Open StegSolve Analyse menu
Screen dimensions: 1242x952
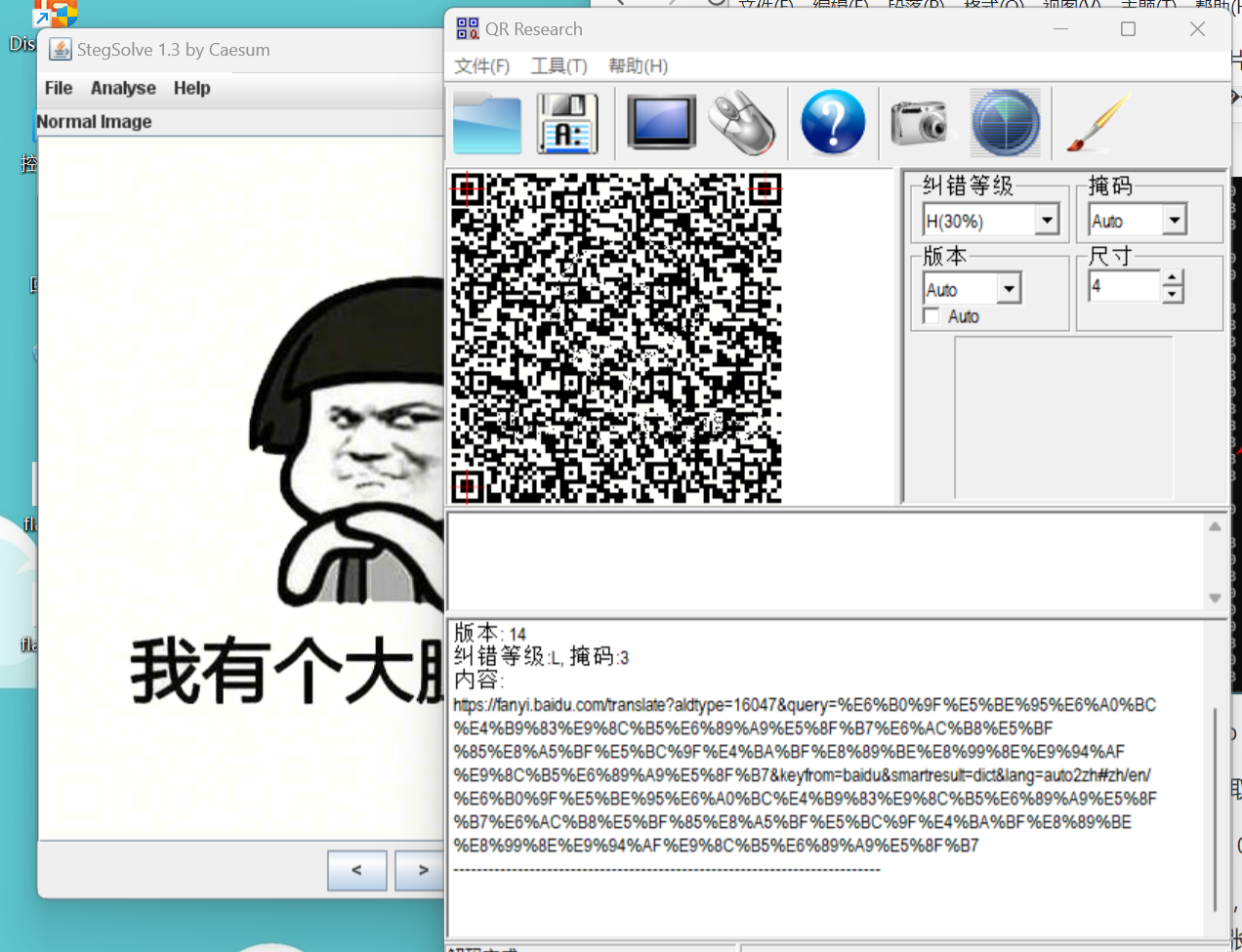[123, 88]
